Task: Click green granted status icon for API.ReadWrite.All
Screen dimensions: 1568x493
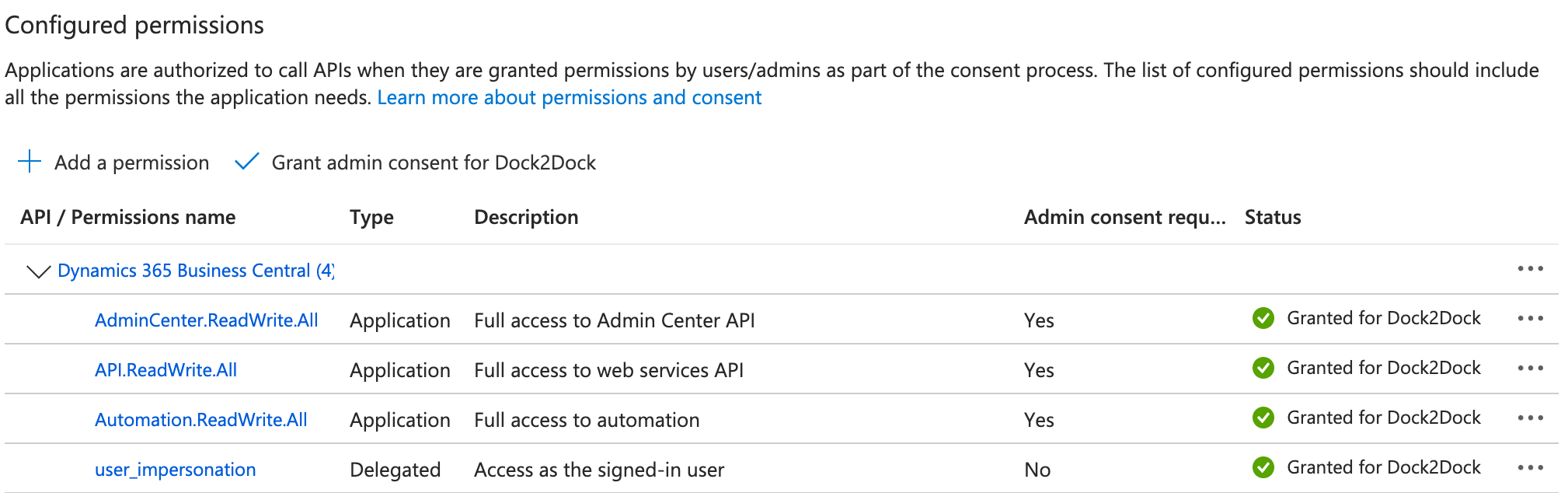Action: coord(1263,368)
